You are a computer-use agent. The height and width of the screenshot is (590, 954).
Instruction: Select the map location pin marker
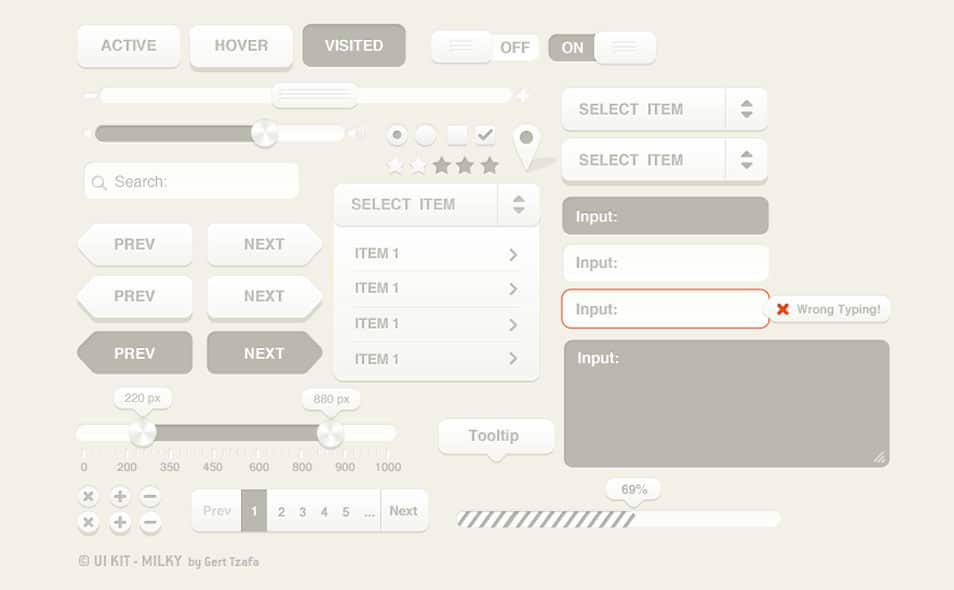[x=527, y=141]
